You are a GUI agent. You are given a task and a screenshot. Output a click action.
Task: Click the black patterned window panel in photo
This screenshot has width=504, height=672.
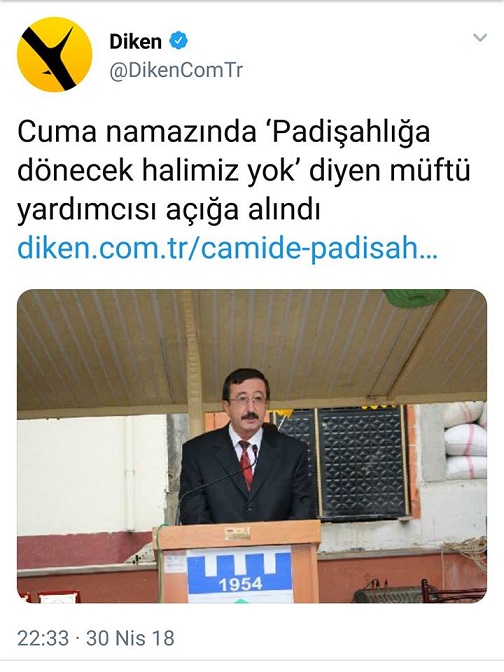(x=363, y=463)
